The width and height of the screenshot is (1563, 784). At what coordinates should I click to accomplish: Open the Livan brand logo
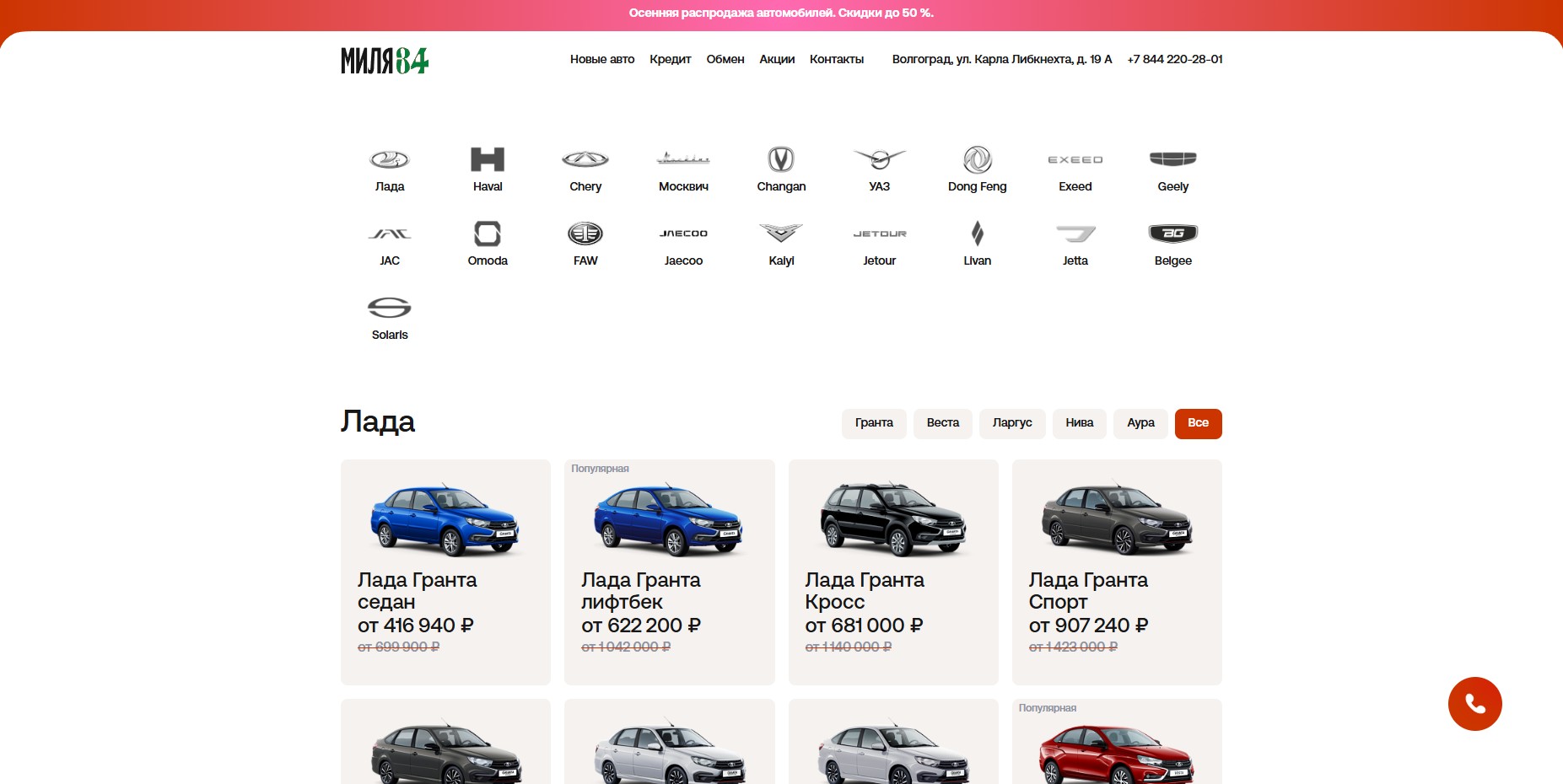pos(978,234)
